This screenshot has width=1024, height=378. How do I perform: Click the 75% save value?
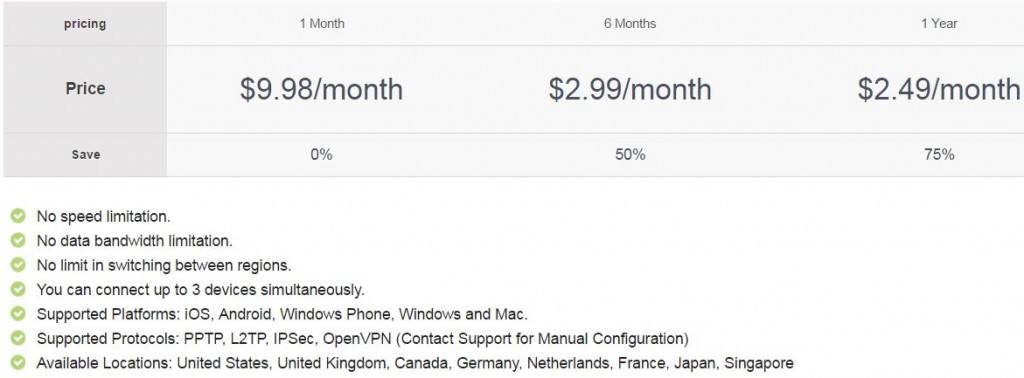click(x=939, y=155)
